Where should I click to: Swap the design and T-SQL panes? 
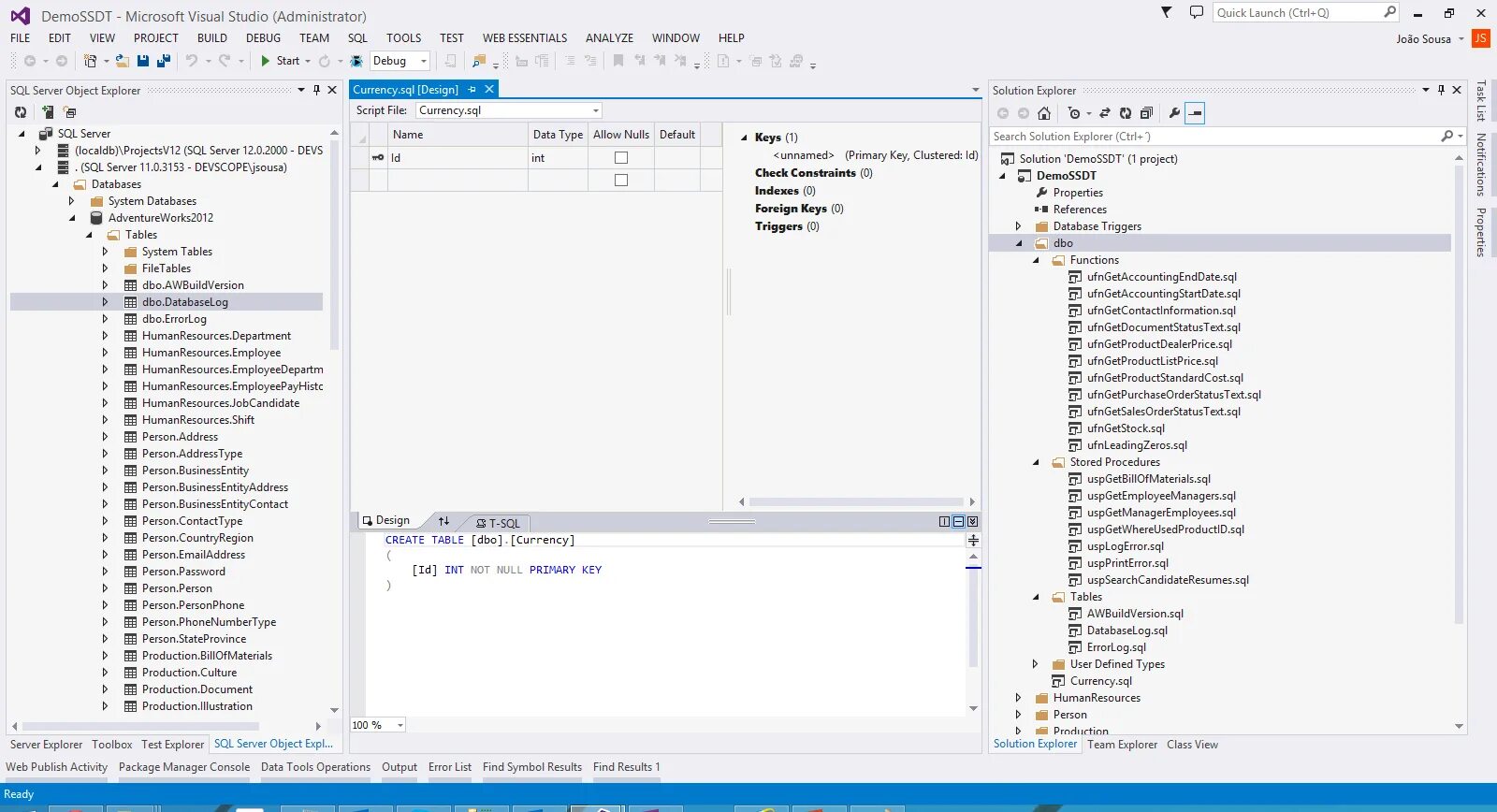443,521
